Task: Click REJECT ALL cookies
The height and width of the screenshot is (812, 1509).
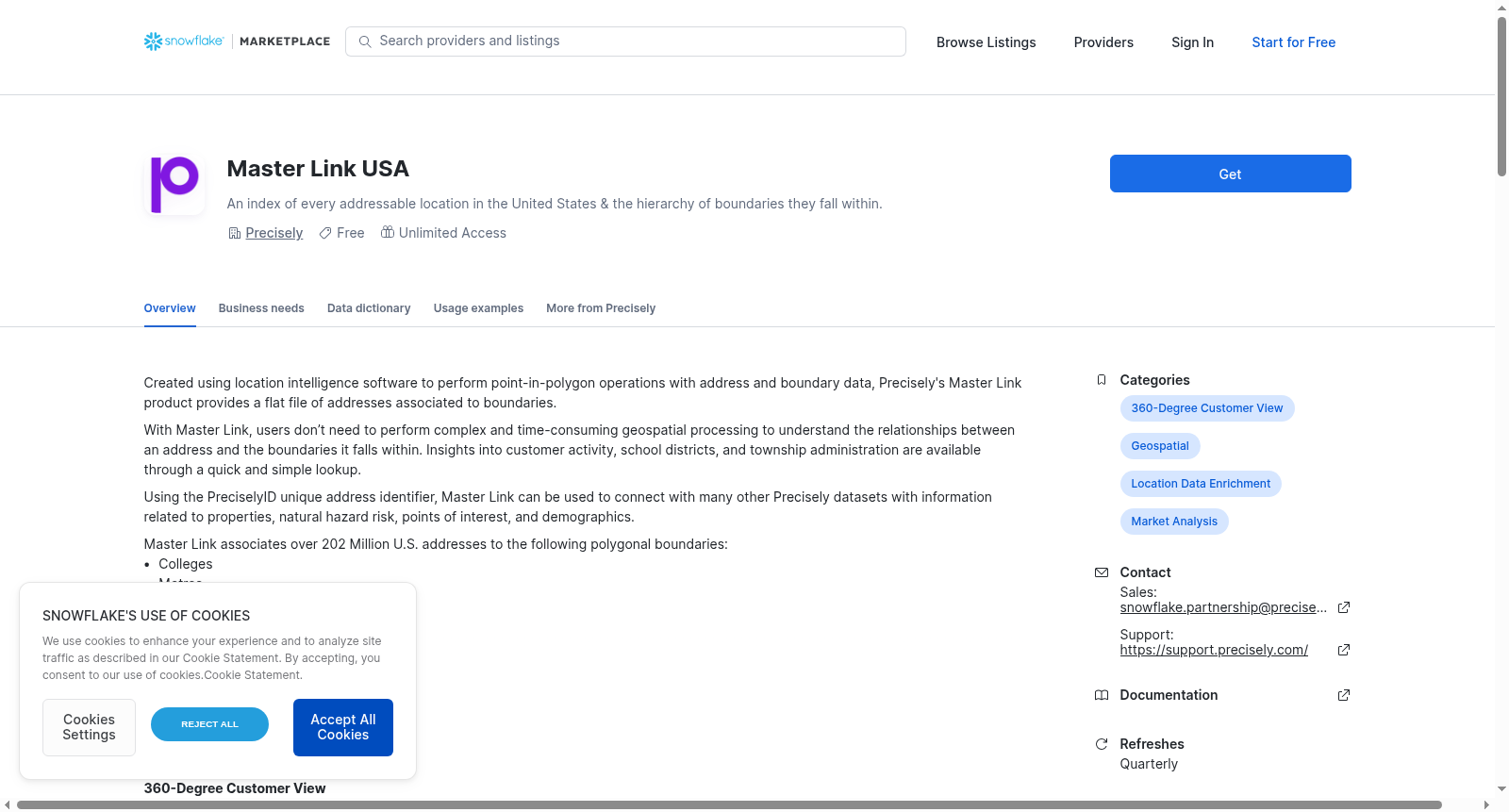Action: coord(209,724)
